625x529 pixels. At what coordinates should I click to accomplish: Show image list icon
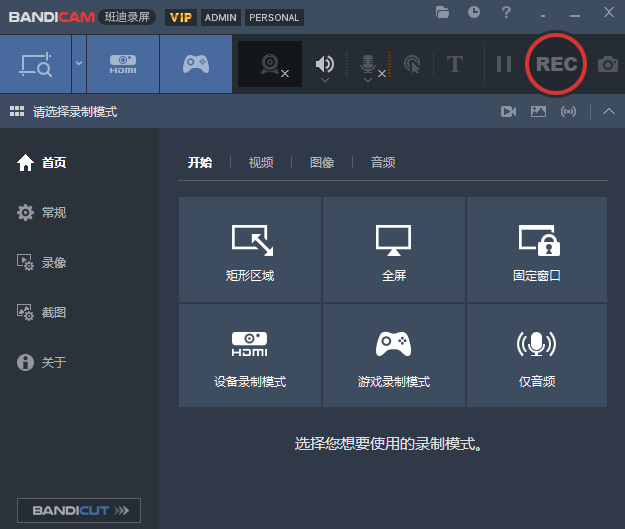click(538, 111)
